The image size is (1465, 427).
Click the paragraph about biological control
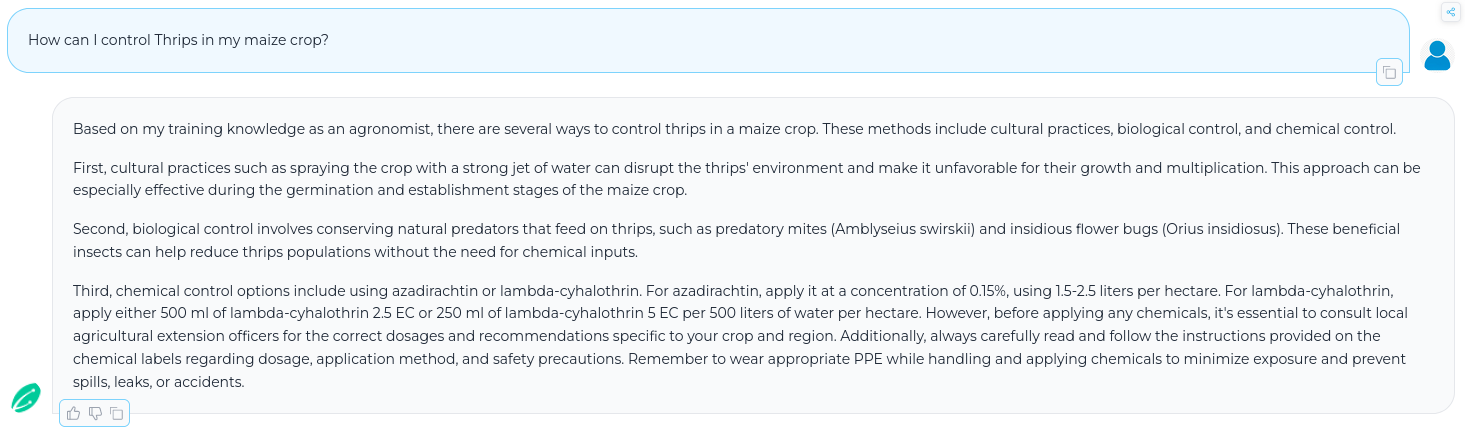736,240
